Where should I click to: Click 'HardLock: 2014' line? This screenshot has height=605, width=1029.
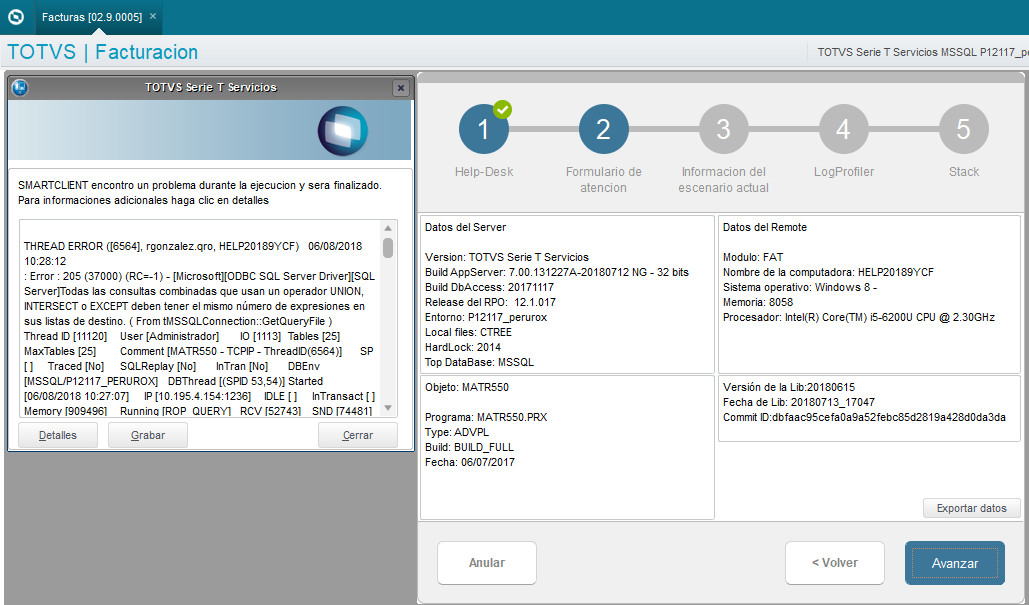tap(463, 348)
